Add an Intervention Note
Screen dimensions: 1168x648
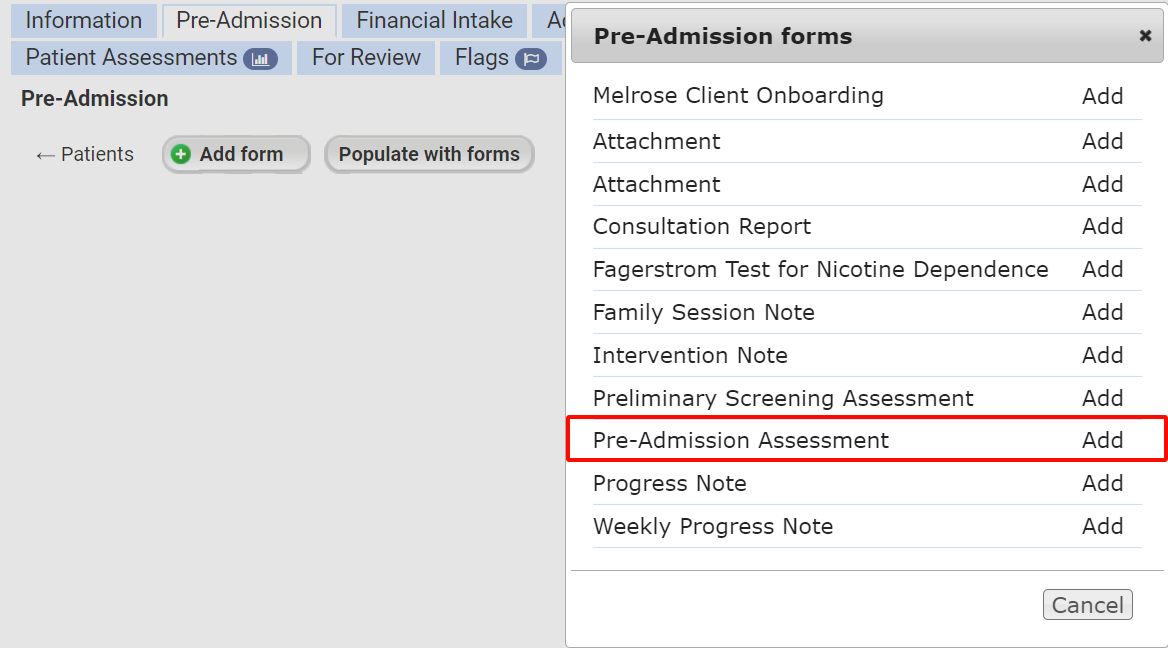(x=1103, y=355)
